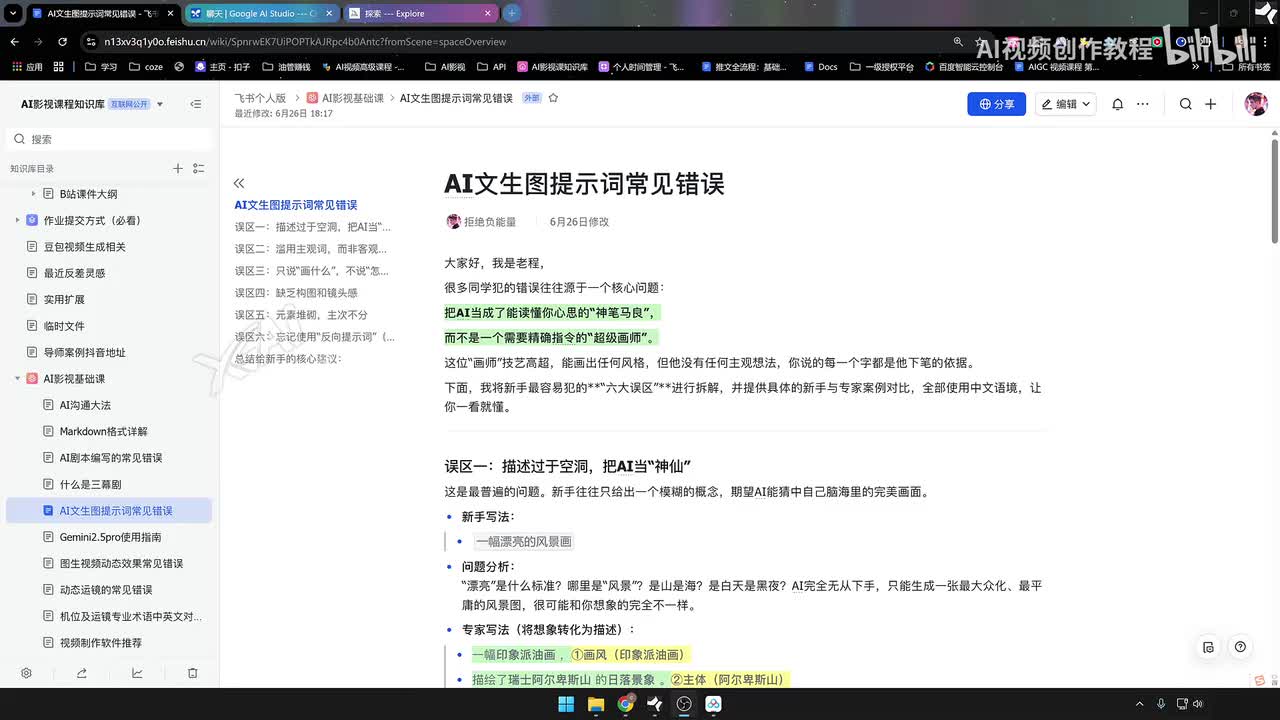This screenshot has height=720, width=1280.
Task: Collapse the document outline panel
Action: [x=239, y=183]
